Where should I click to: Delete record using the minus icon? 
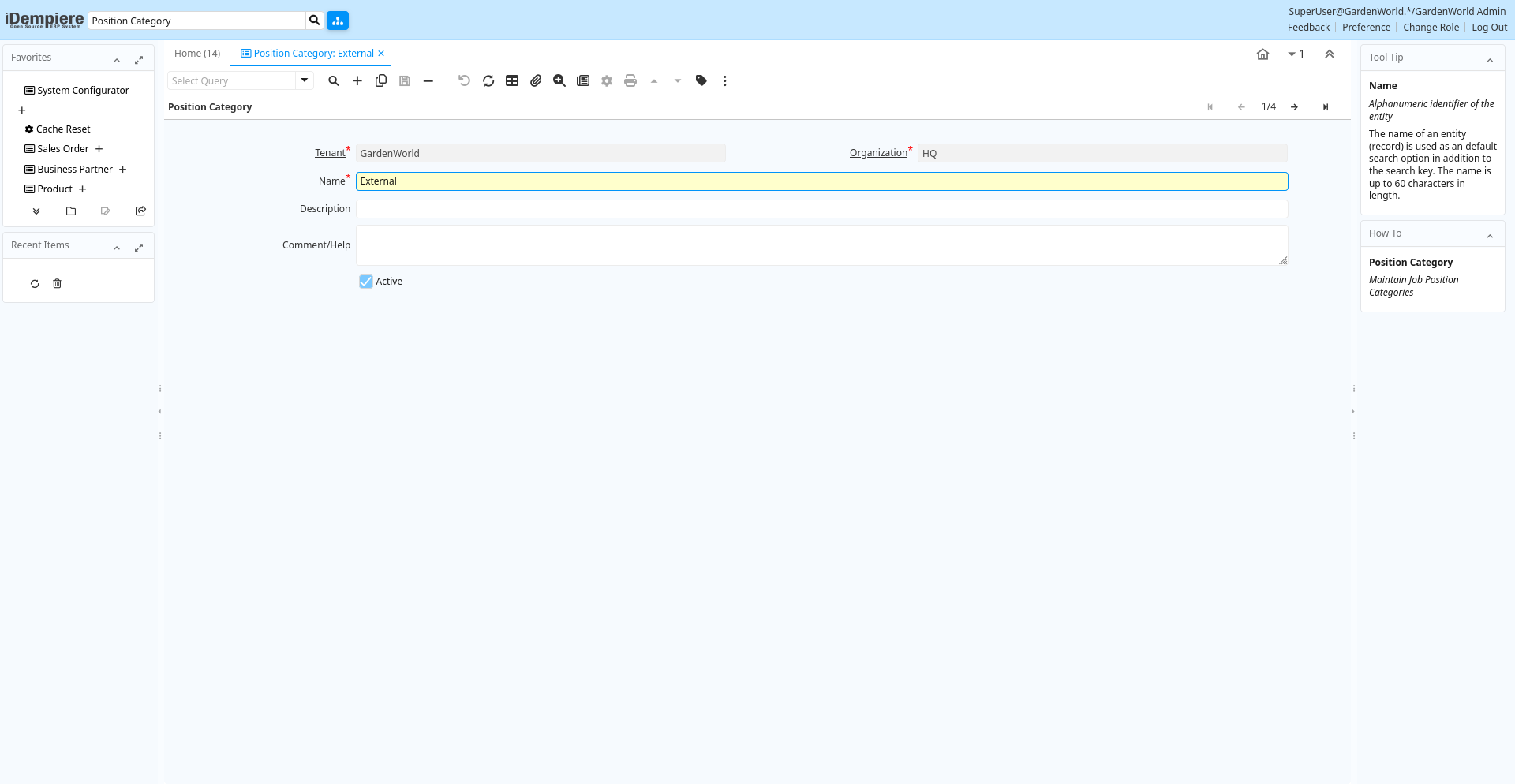click(x=428, y=80)
